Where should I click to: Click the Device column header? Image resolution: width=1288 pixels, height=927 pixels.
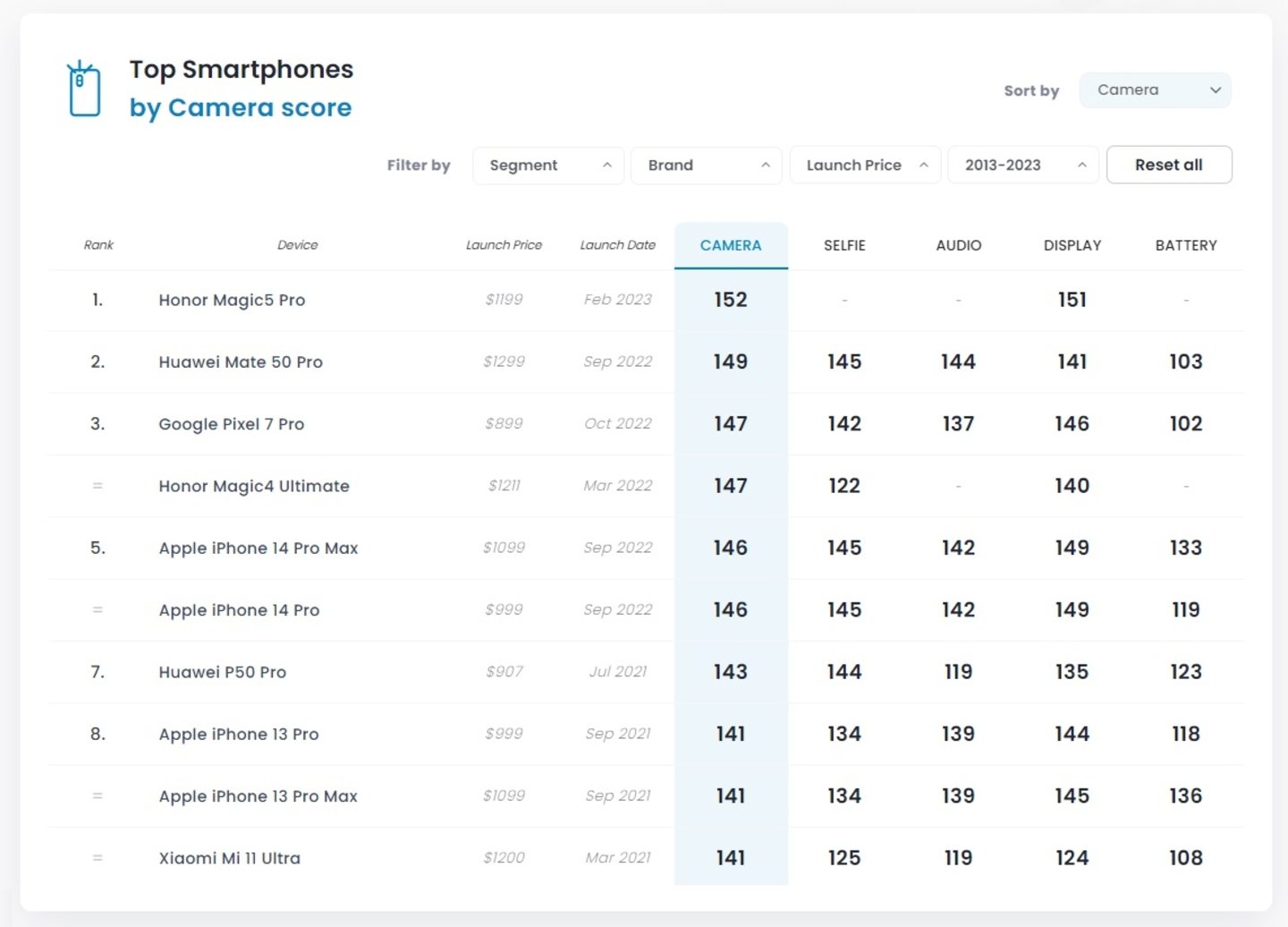point(297,245)
